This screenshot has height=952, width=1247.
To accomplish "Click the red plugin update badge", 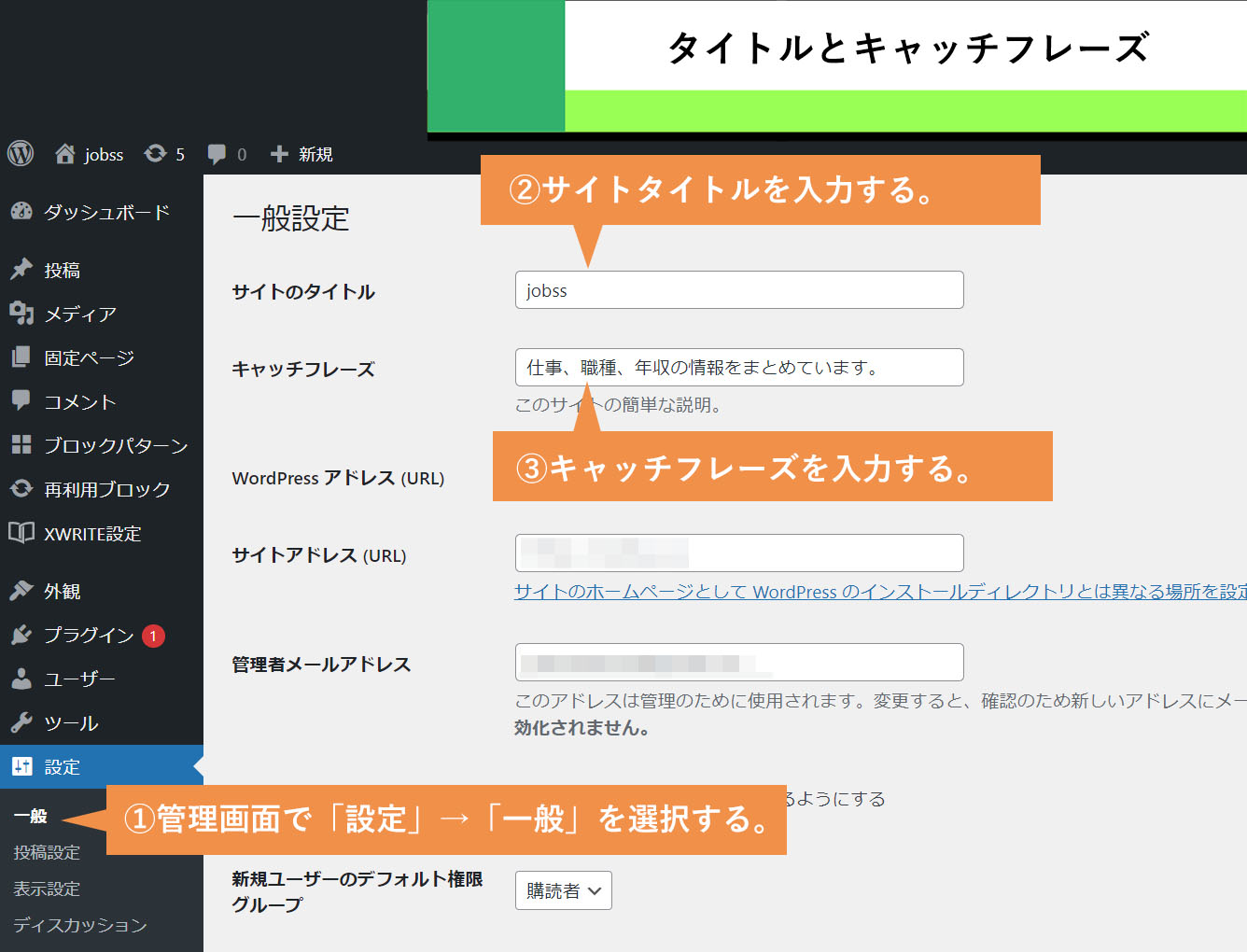I will 153,636.
